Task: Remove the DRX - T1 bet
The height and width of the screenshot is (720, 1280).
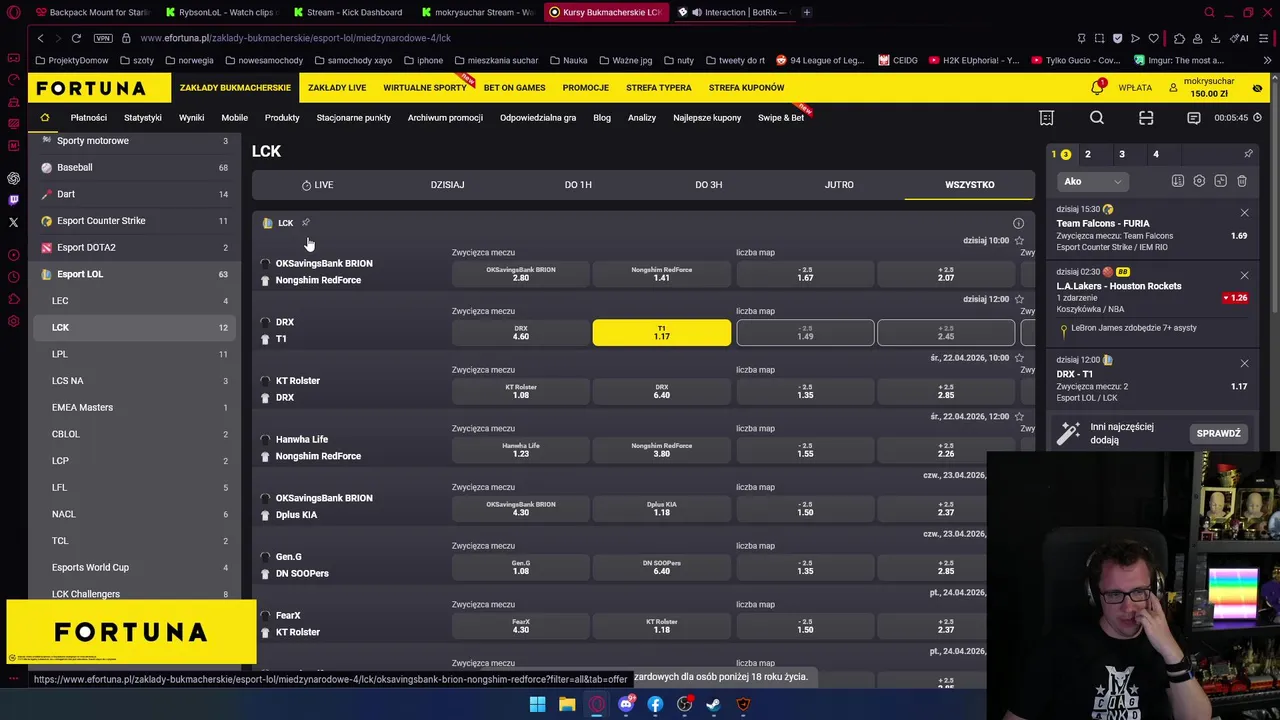Action: 1244,363
